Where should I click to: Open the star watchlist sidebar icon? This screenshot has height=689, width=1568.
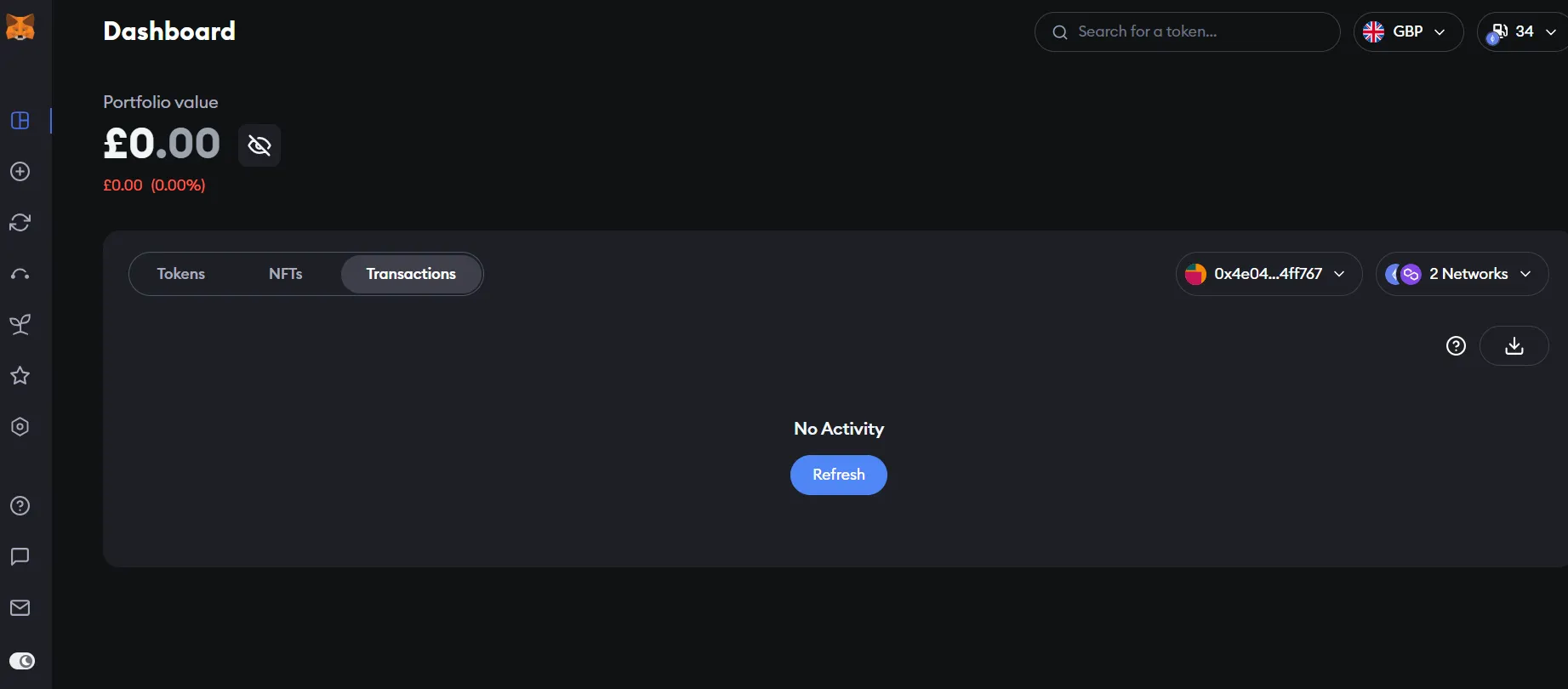tap(20, 376)
